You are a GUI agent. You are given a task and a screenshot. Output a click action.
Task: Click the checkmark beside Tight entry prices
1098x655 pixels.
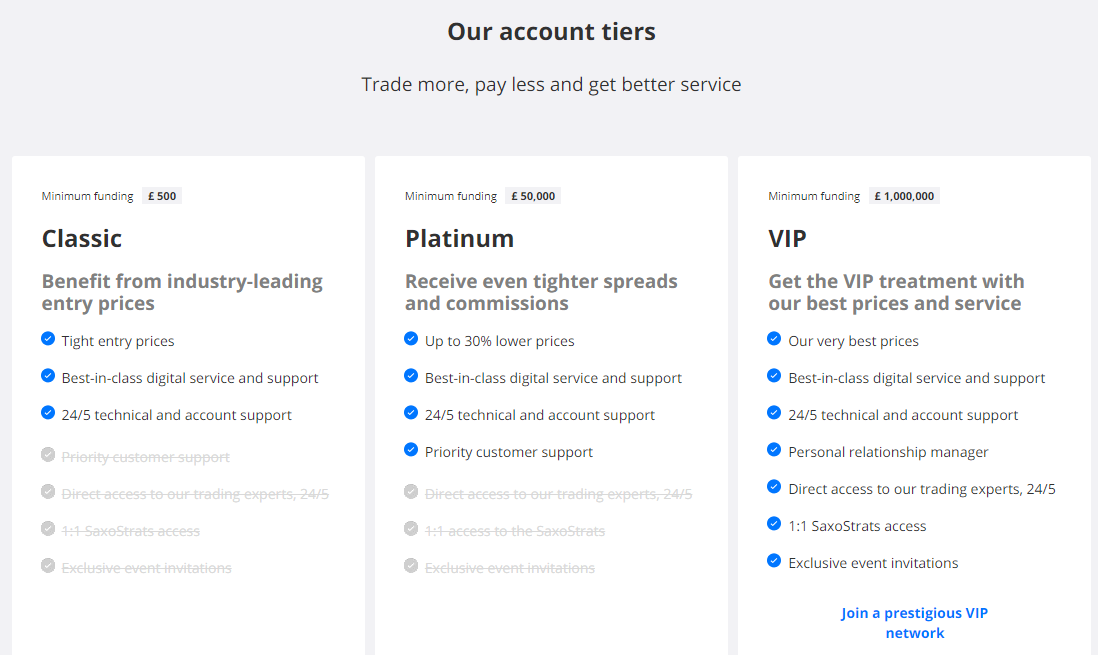tap(47, 340)
